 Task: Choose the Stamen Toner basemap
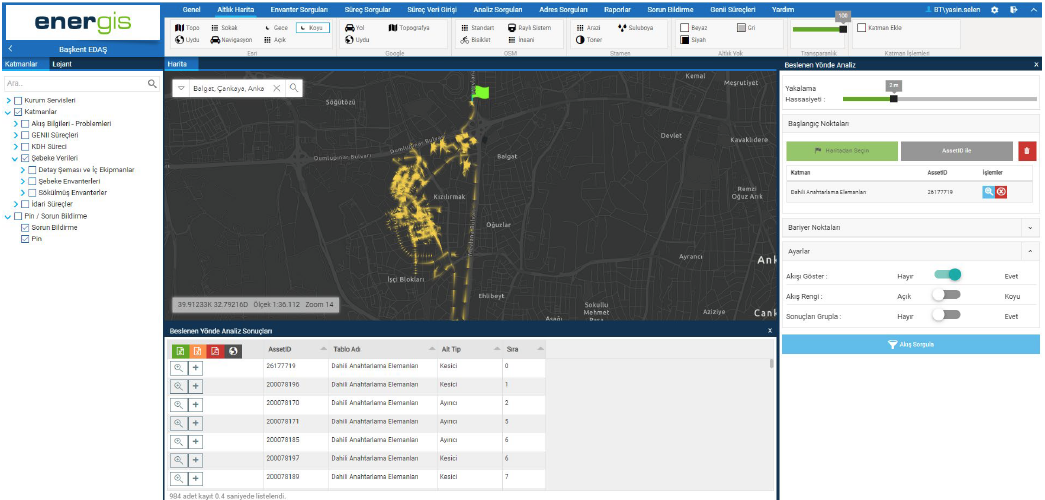coord(588,40)
